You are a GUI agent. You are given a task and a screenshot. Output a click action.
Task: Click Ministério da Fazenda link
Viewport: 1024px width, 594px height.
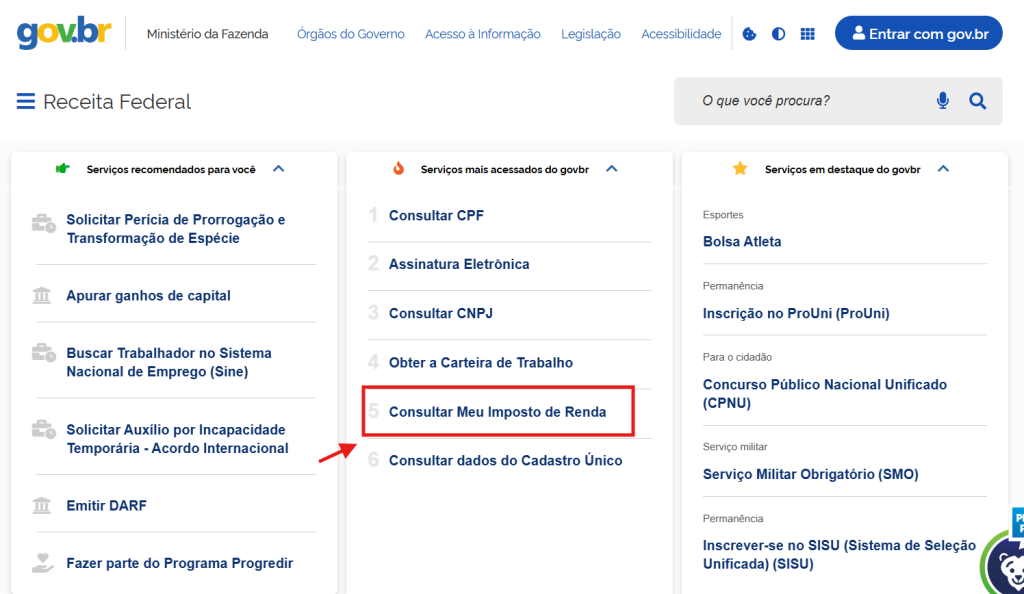pos(208,34)
